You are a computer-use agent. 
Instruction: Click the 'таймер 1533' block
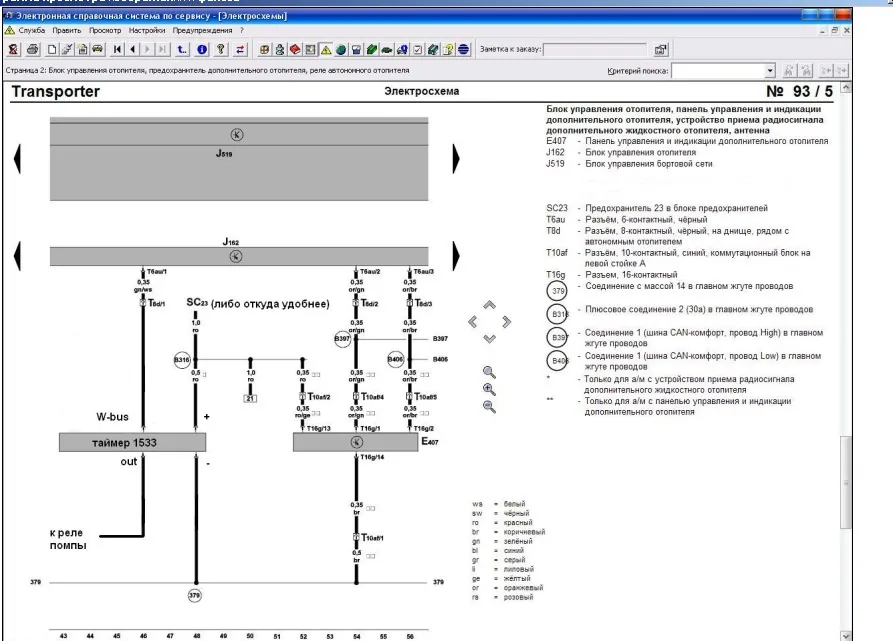tap(132, 442)
